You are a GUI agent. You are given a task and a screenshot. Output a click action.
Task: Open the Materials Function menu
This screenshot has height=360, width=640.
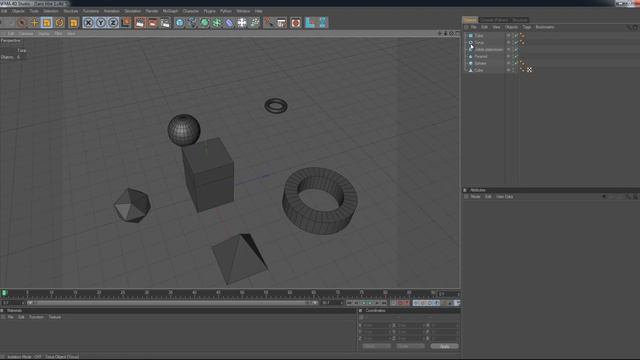(36, 317)
